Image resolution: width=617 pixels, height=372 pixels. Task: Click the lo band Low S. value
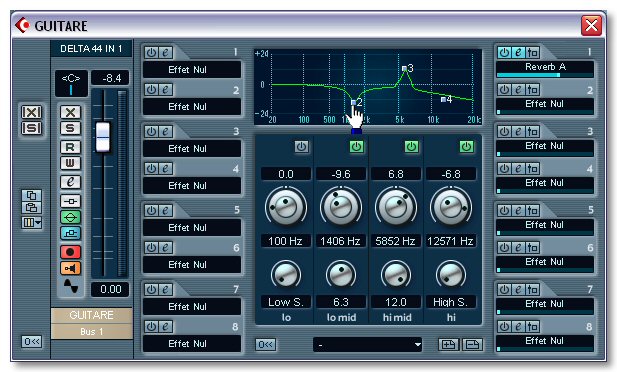(286, 302)
